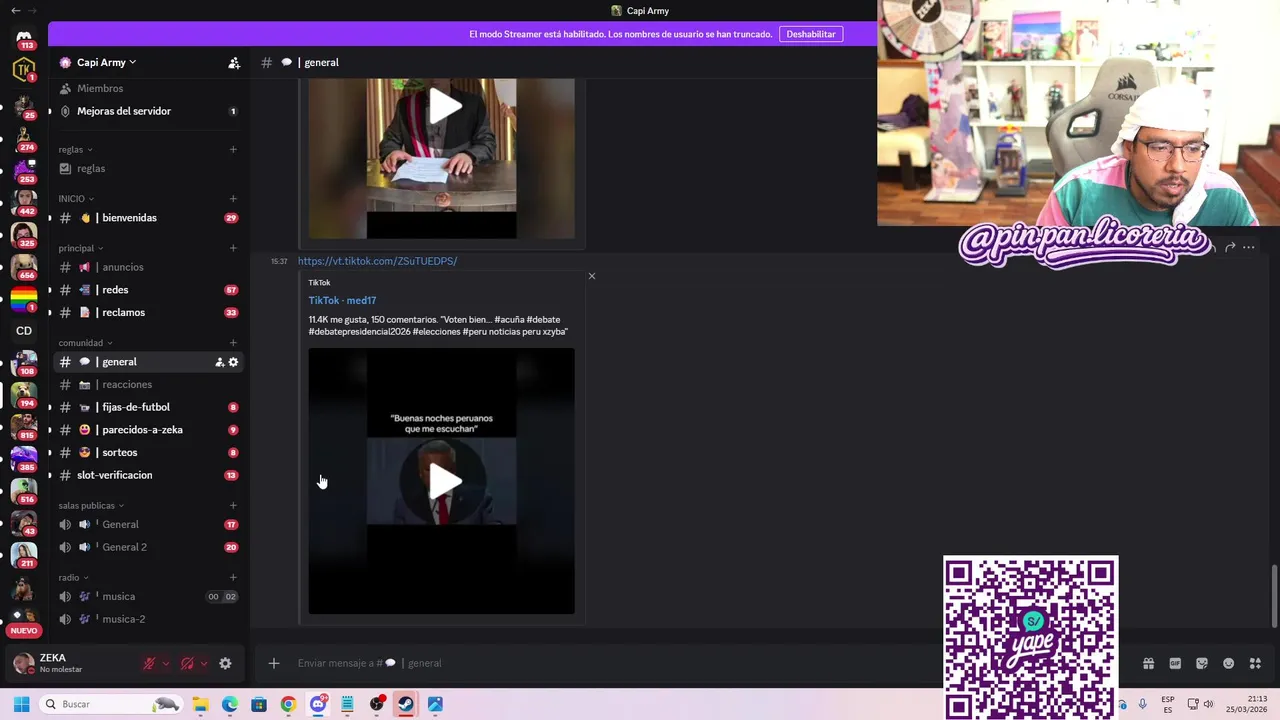The image size is (1280, 720).
Task: Click the taskbar Buscar search box
Action: [110, 704]
